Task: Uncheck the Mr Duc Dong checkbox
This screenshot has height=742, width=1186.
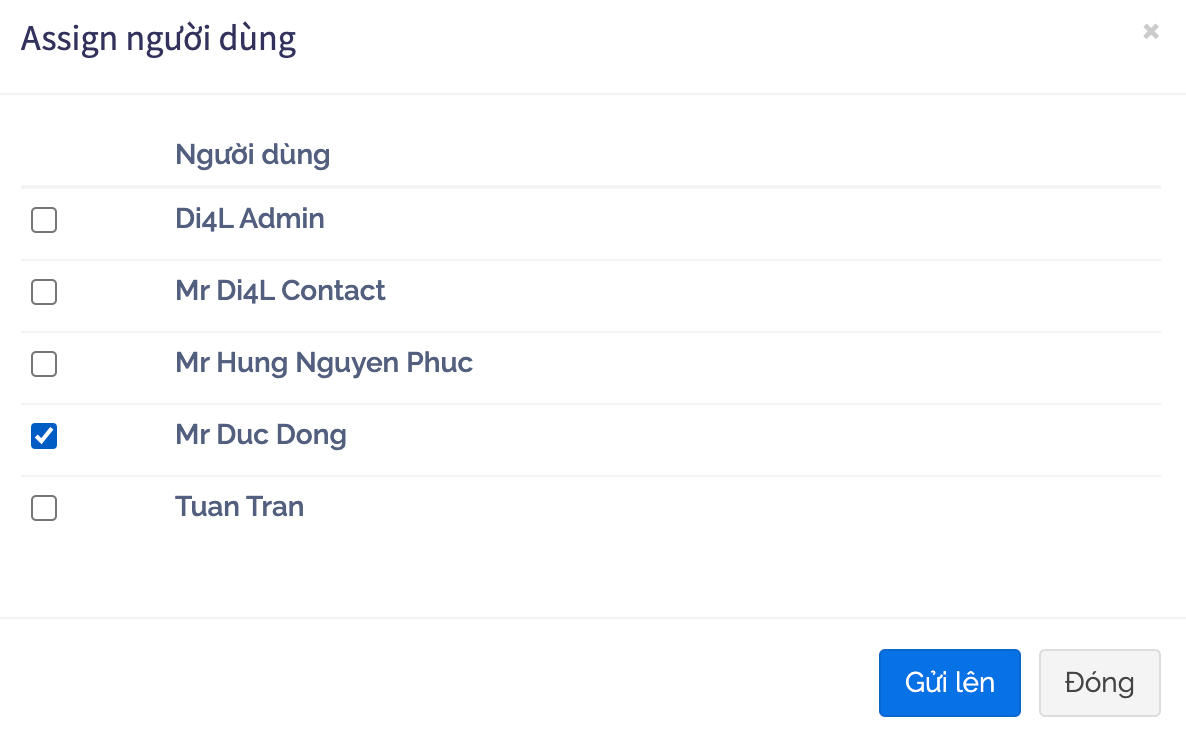Action: 44,436
